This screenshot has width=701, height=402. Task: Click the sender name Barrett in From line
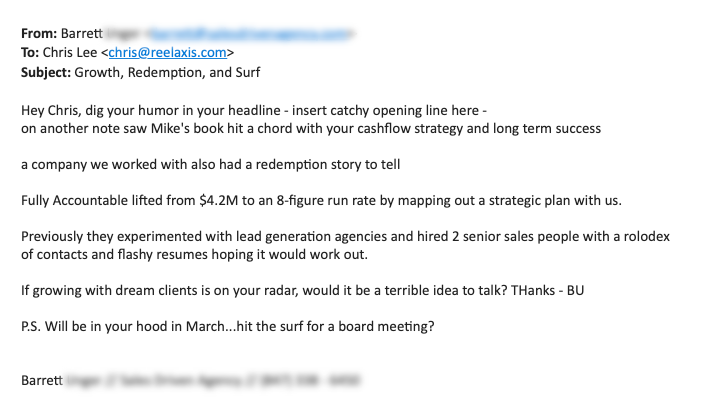(x=82, y=34)
